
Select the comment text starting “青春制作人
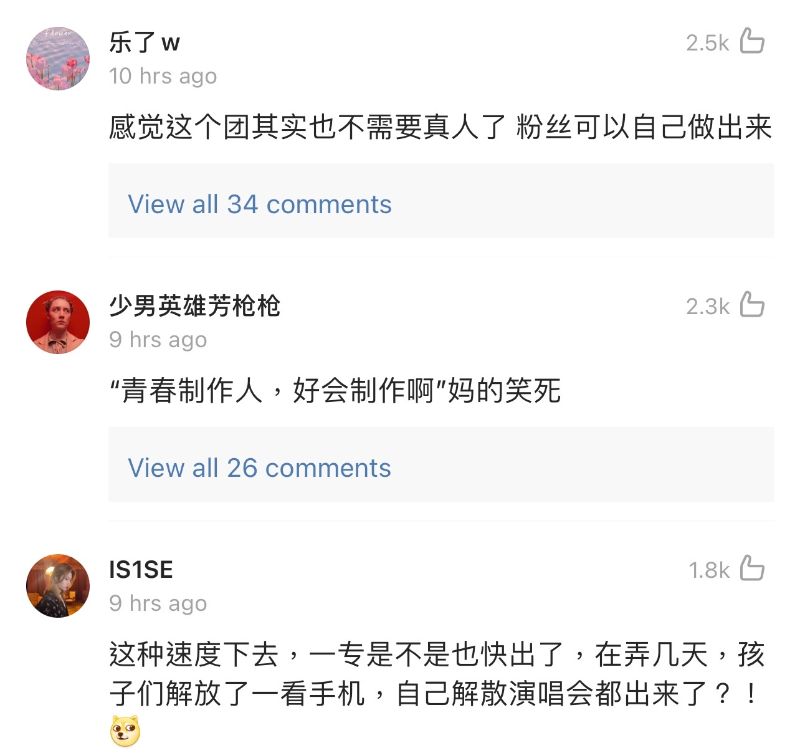tap(335, 390)
